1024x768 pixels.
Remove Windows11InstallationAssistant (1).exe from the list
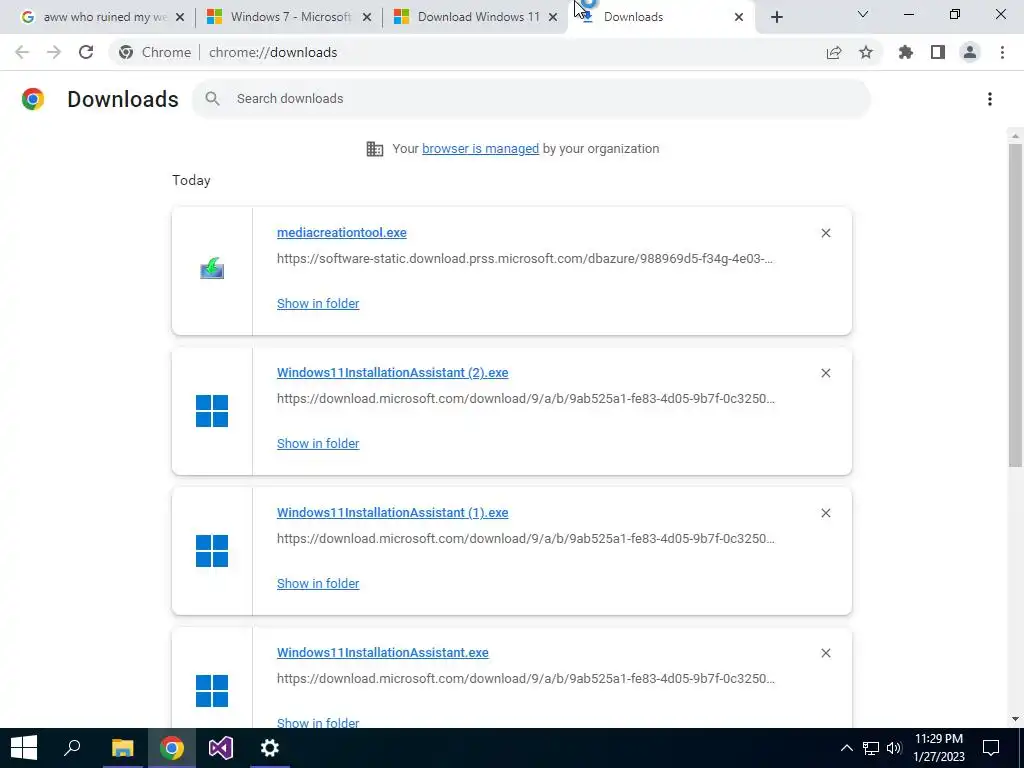pos(826,513)
